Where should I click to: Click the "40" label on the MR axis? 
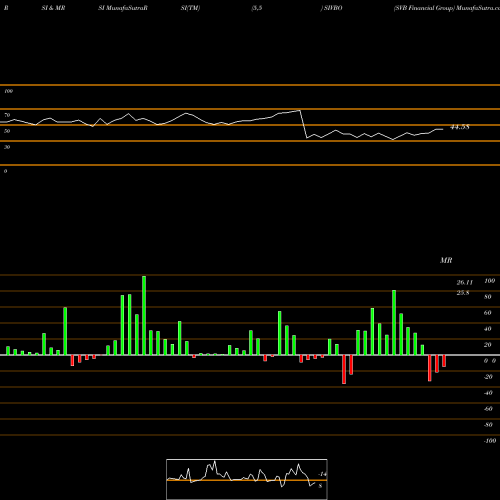click(488, 329)
